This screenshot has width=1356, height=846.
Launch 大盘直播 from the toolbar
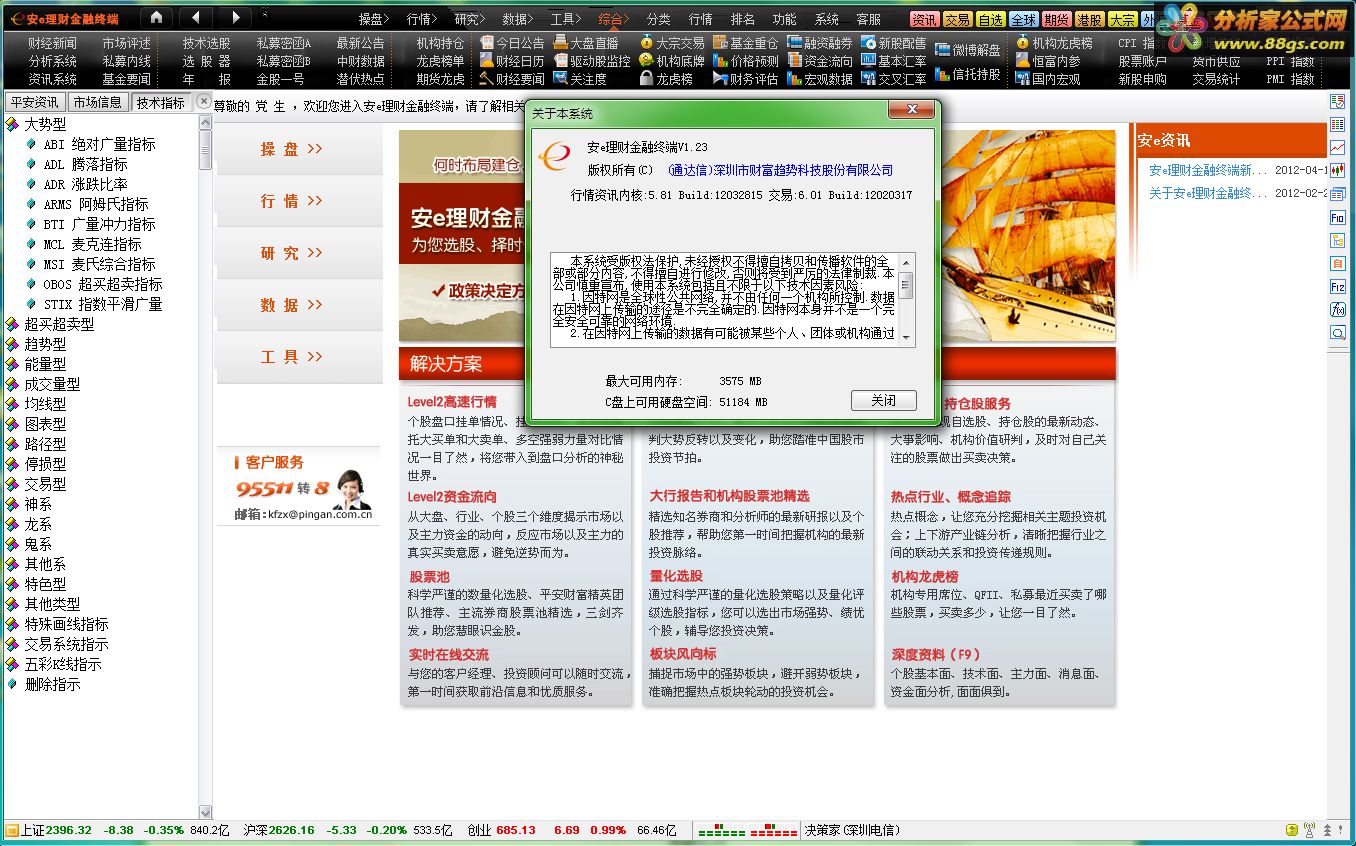click(586, 43)
